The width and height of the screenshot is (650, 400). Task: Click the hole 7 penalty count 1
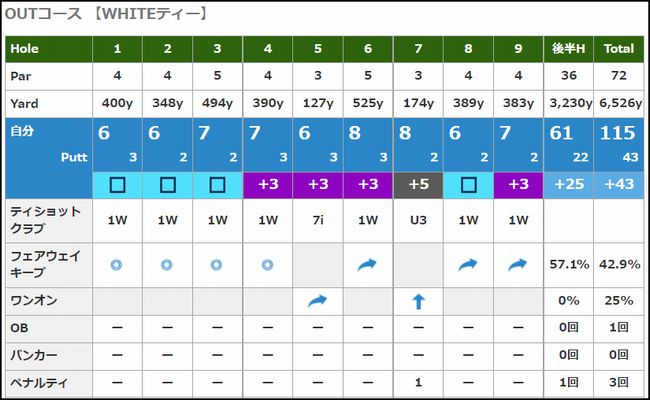click(418, 382)
